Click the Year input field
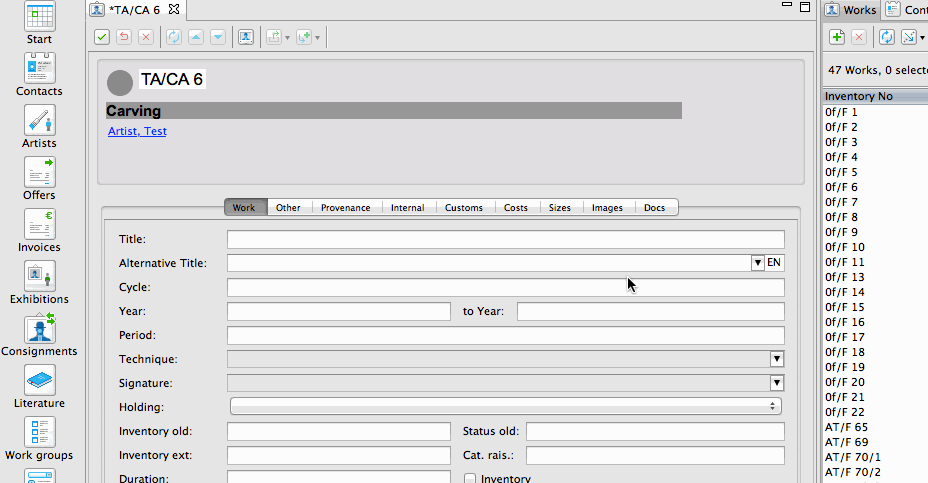Screen dimensions: 928x483 339,311
